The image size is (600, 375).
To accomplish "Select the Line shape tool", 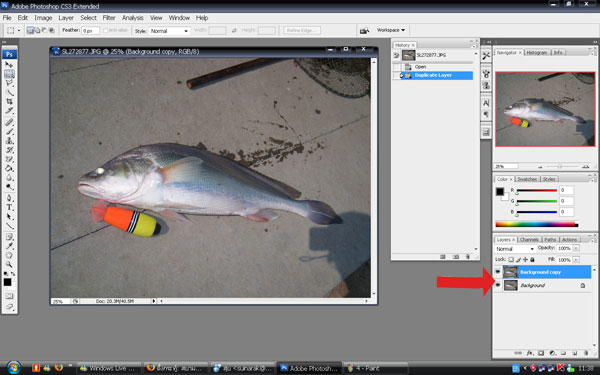I will click(9, 226).
